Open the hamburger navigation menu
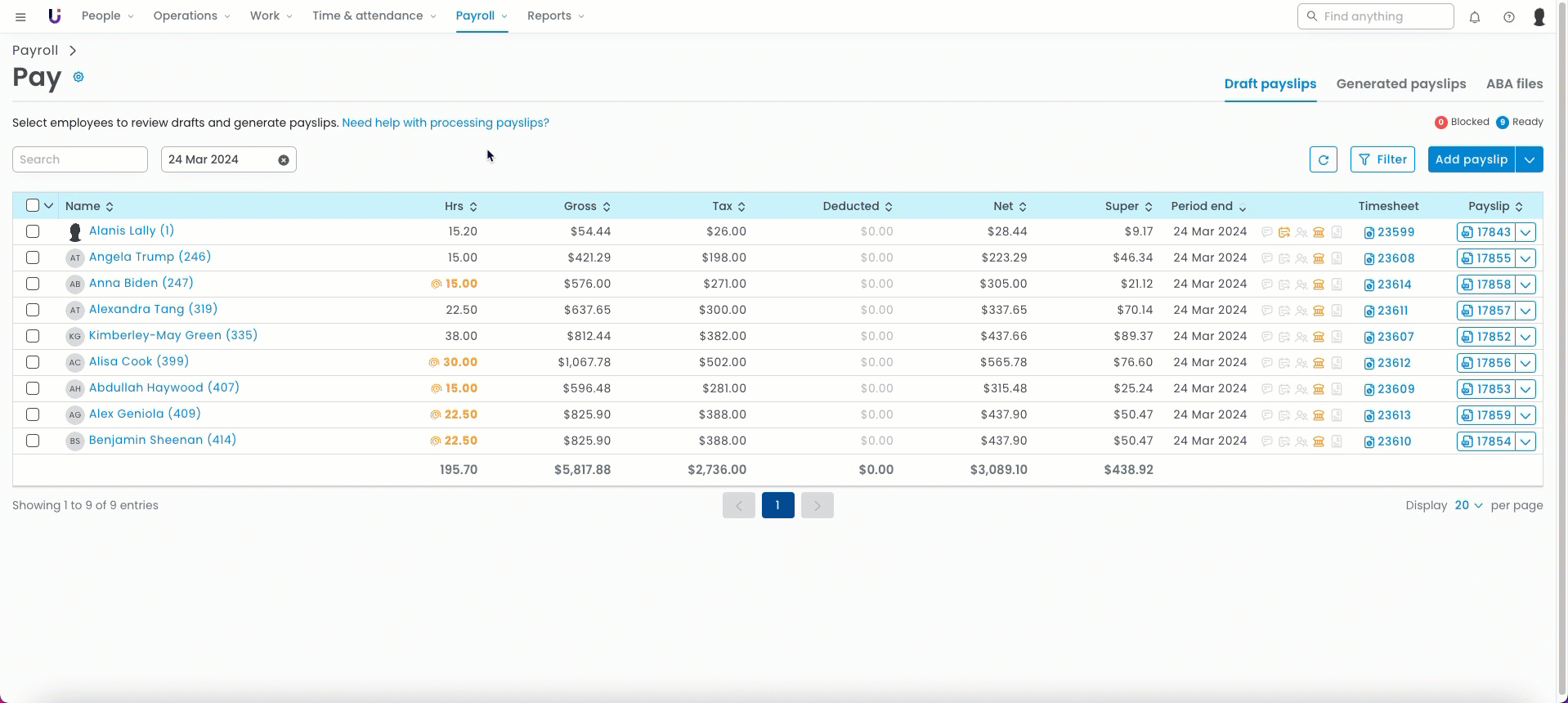This screenshot has height=703, width=1568. point(20,16)
